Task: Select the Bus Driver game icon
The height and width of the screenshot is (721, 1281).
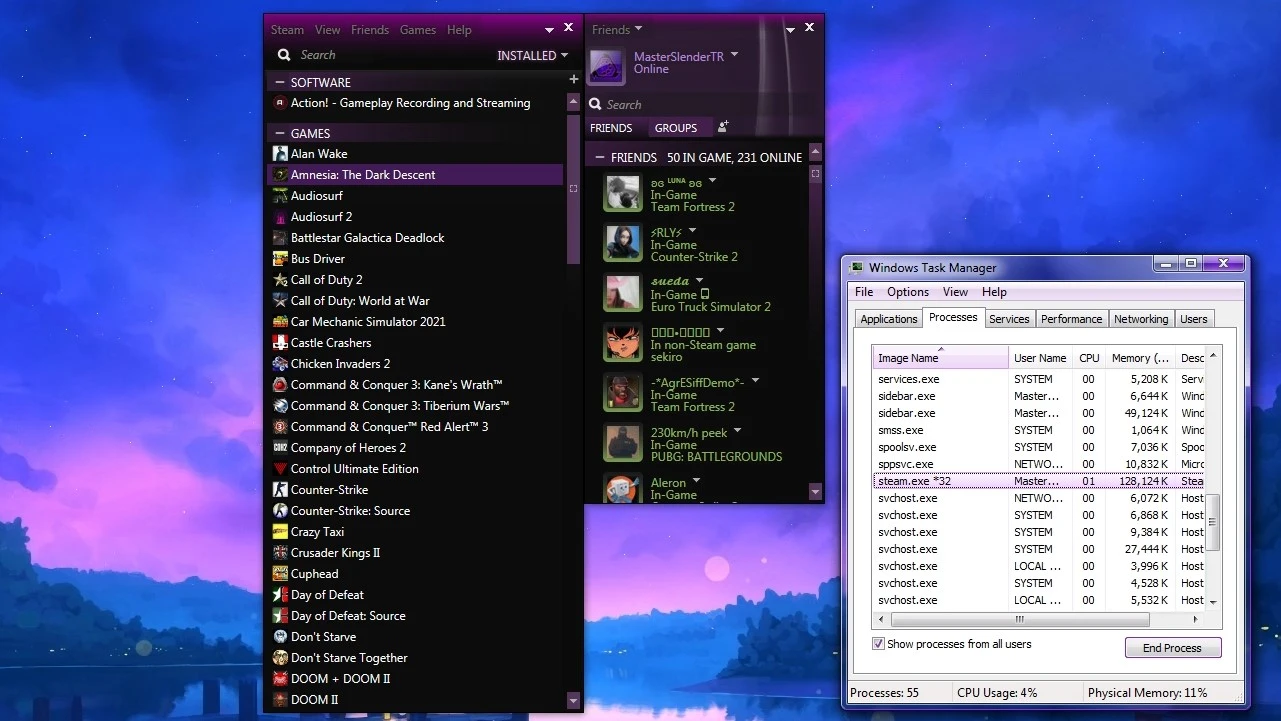Action: tap(280, 259)
